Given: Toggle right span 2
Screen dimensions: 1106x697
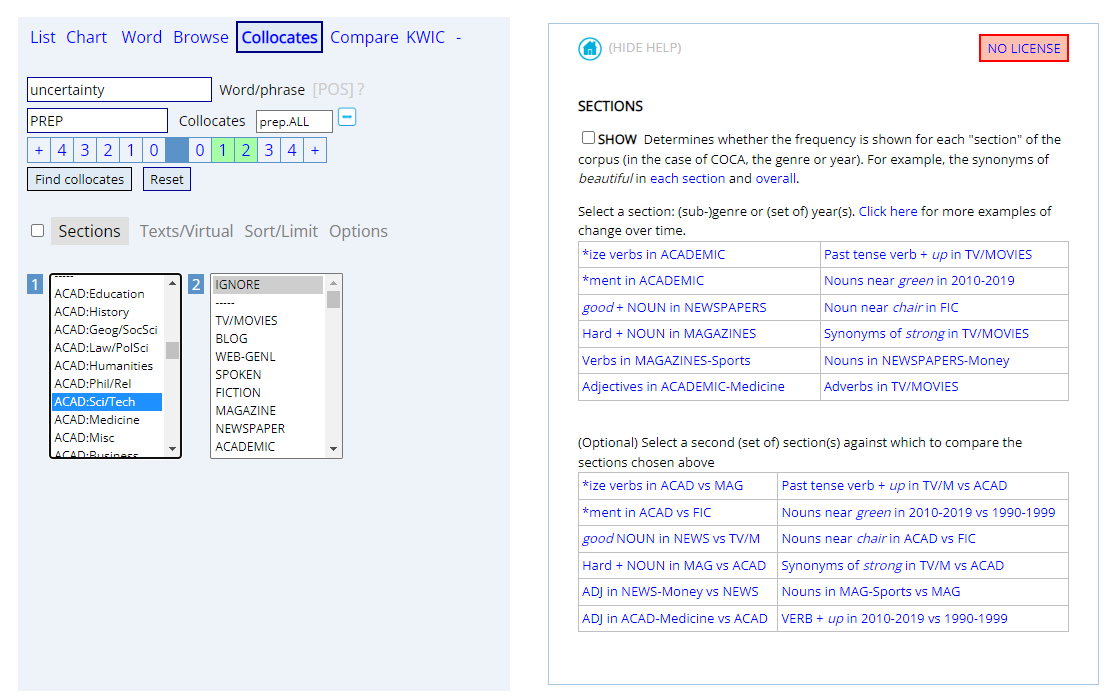Looking at the screenshot, I should click(x=245, y=150).
